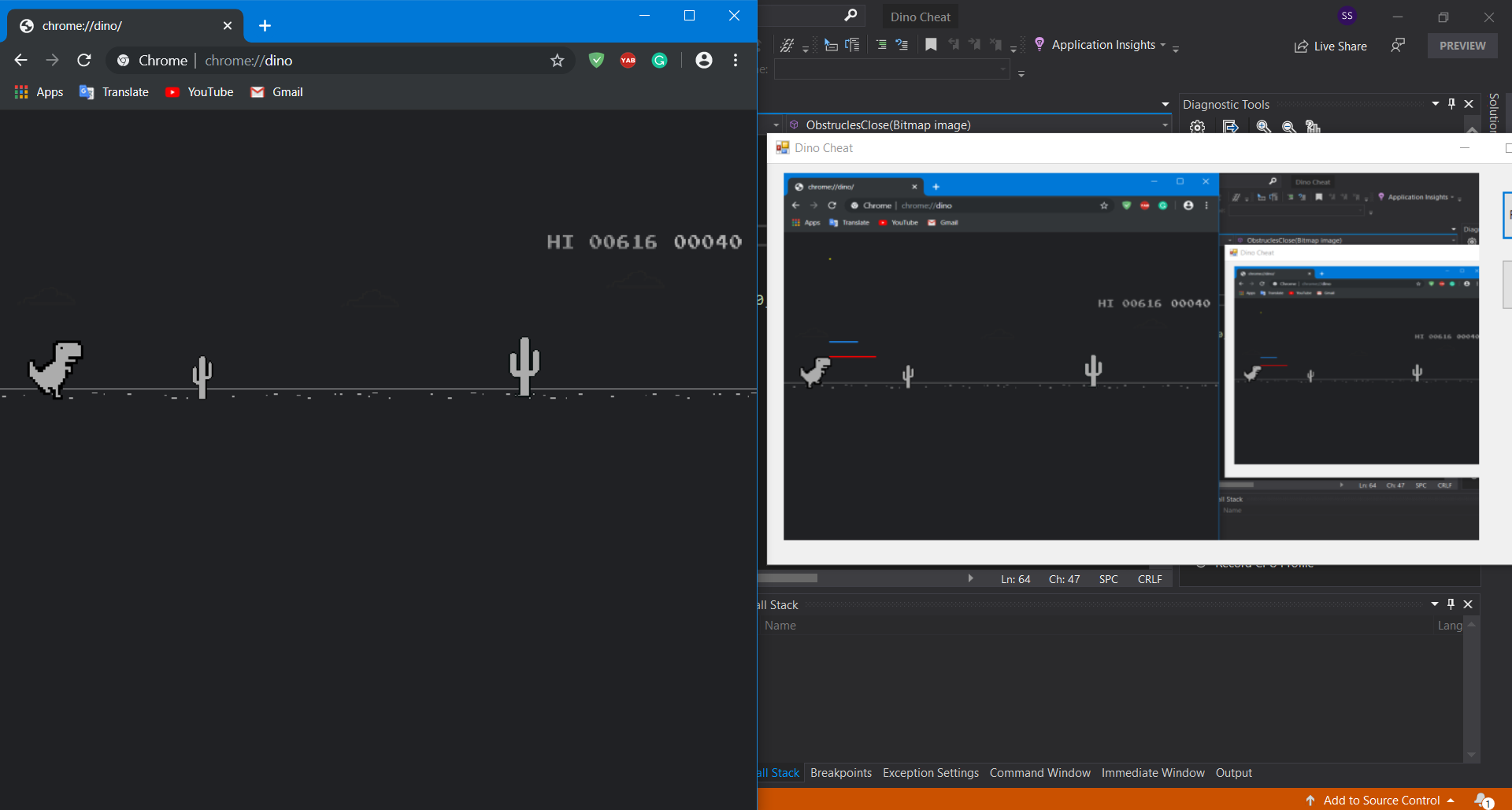Click Chrome's forward navigation arrow
Image resolution: width=1512 pixels, height=810 pixels.
pyautogui.click(x=52, y=60)
